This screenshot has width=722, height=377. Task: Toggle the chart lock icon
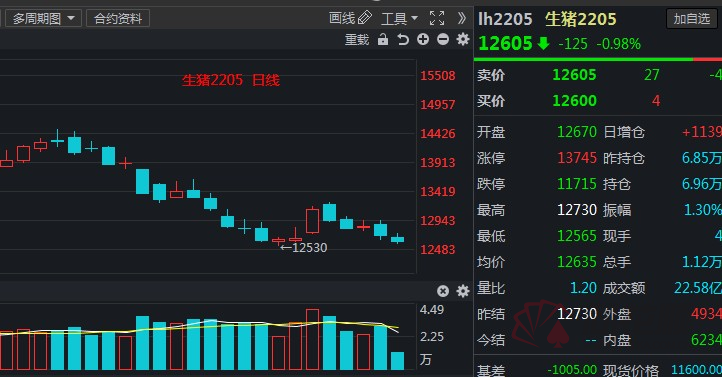[383, 40]
